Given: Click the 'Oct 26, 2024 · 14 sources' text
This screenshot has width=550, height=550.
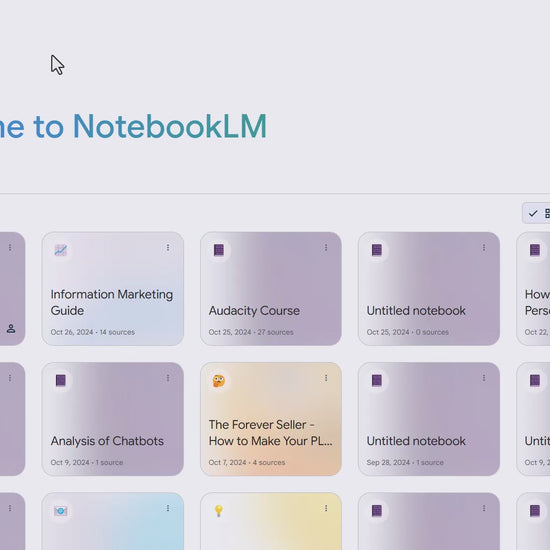Looking at the screenshot, I should (93, 332).
